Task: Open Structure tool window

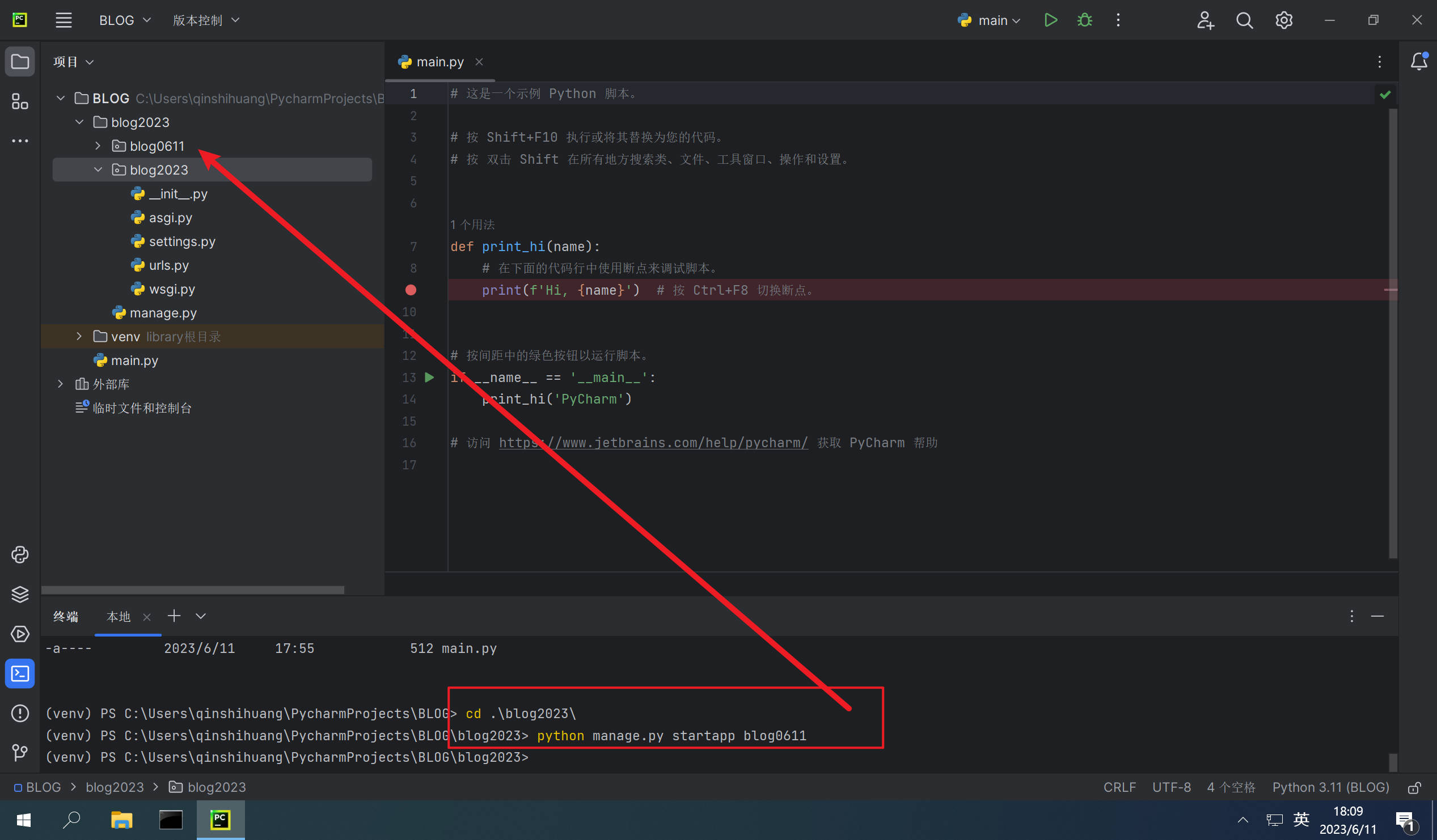Action: 20,101
